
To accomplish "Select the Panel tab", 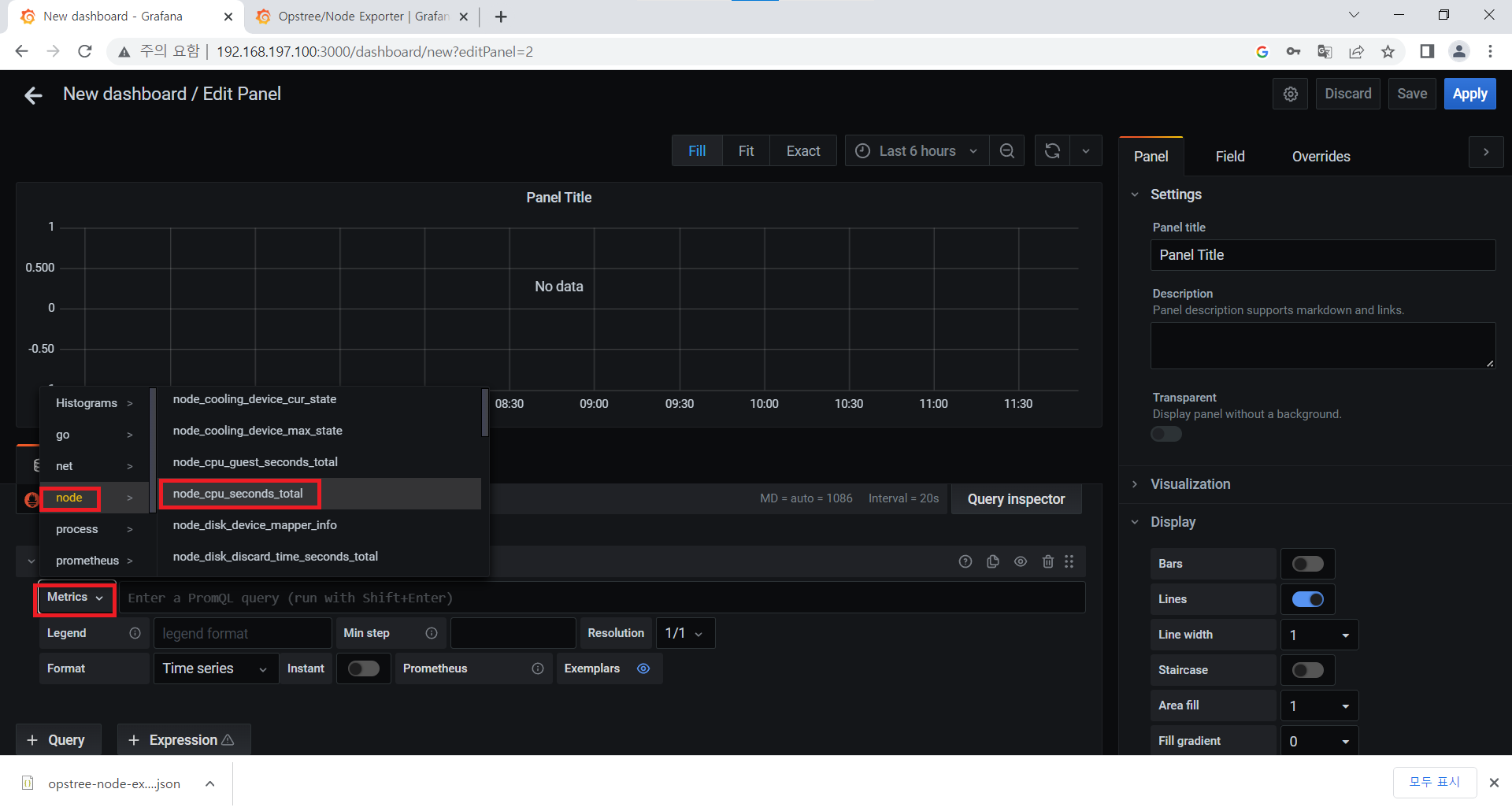I will pos(1151,157).
